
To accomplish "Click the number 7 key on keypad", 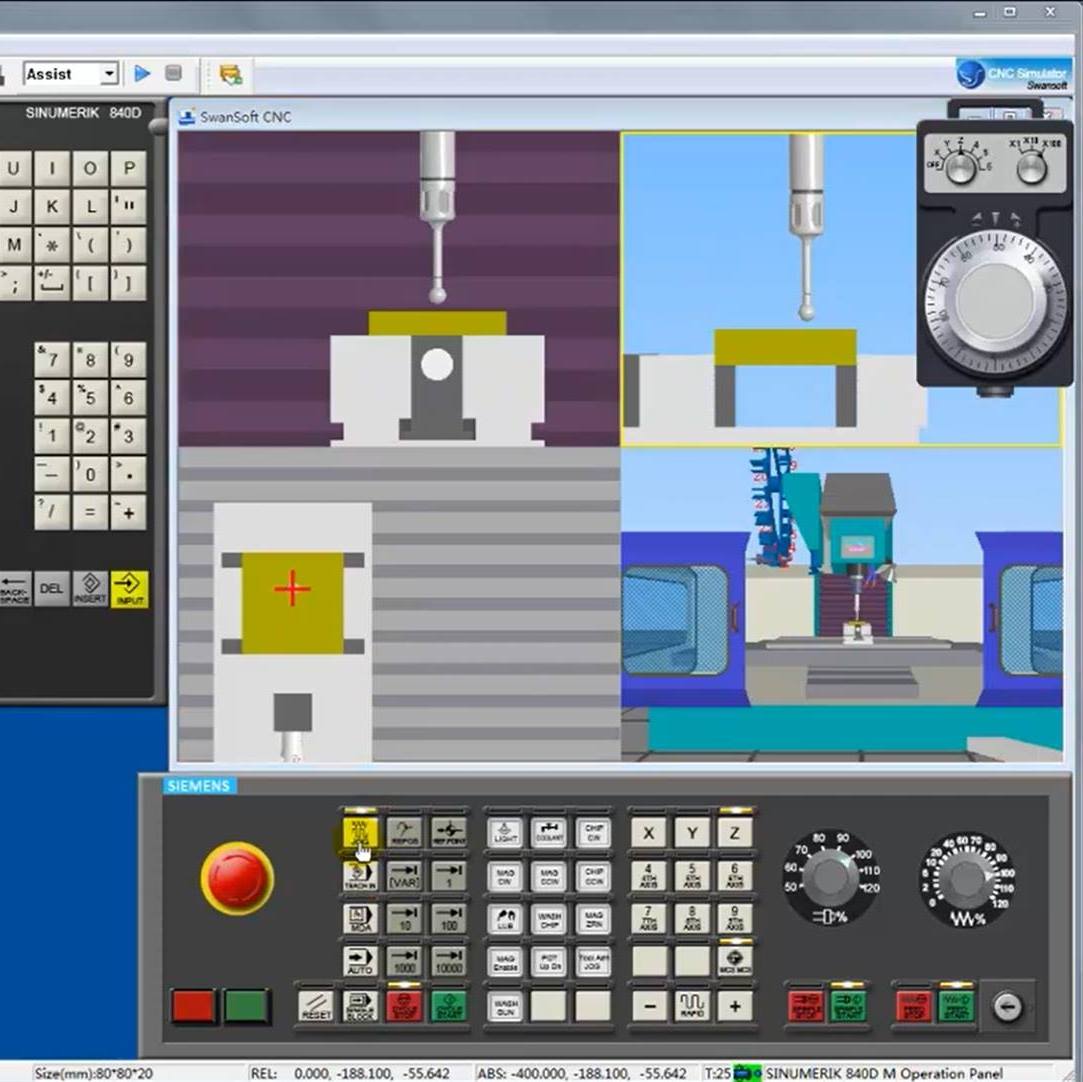I will pos(52,359).
